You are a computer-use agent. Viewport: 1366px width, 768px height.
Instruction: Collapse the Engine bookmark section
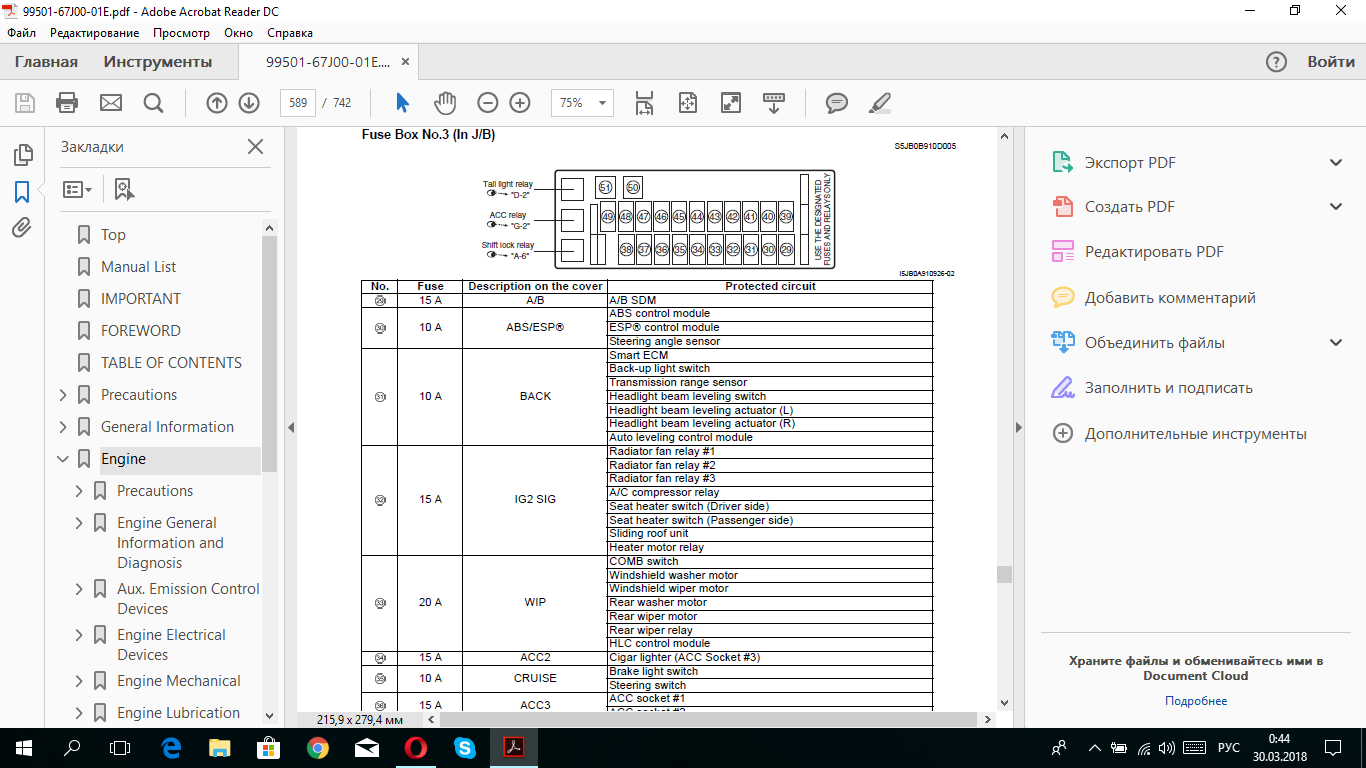click(x=63, y=459)
